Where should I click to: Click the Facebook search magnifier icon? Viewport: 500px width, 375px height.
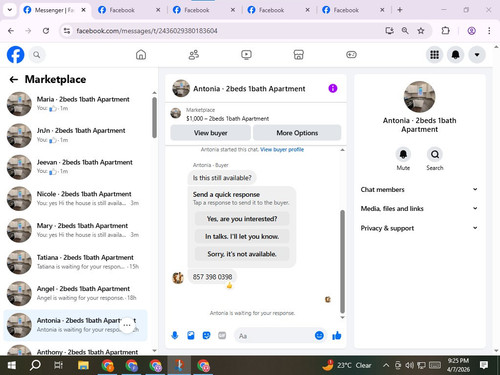click(x=37, y=55)
